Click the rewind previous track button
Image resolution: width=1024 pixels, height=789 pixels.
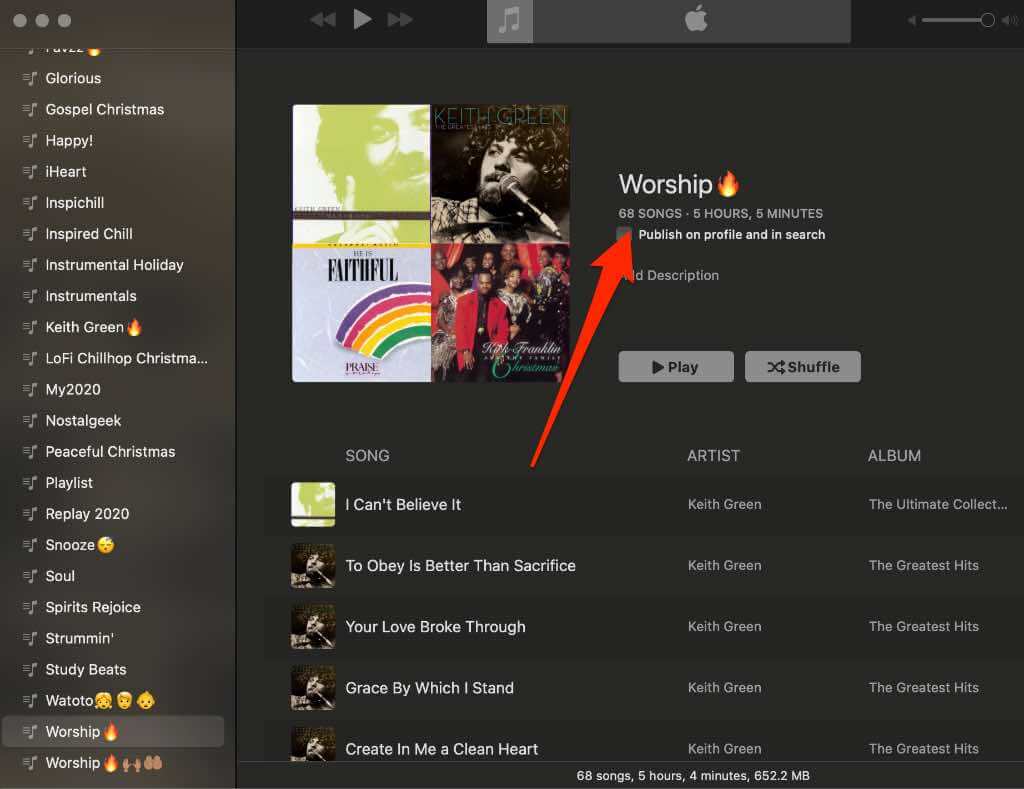[323, 20]
